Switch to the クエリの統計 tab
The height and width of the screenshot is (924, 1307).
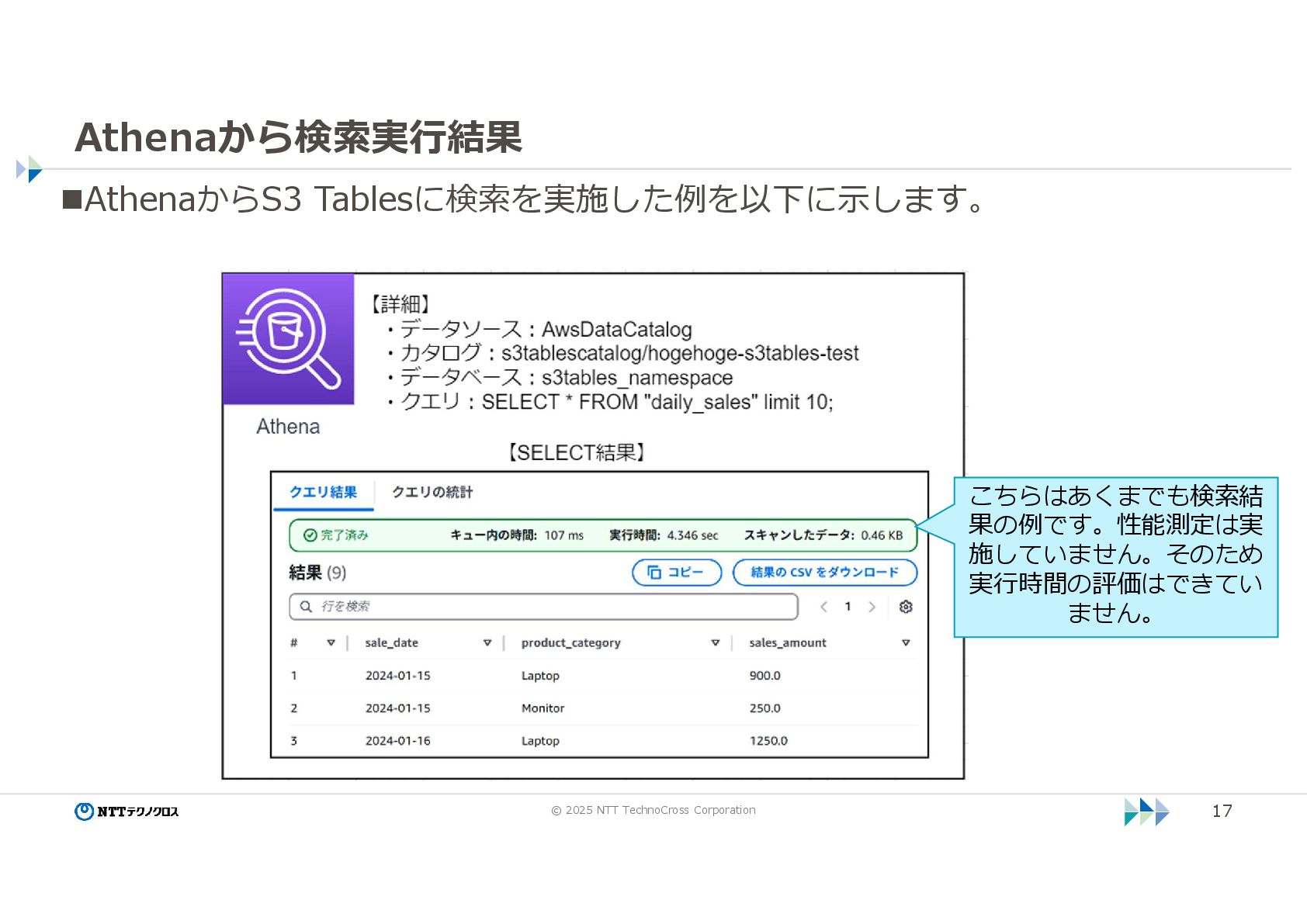(432, 493)
